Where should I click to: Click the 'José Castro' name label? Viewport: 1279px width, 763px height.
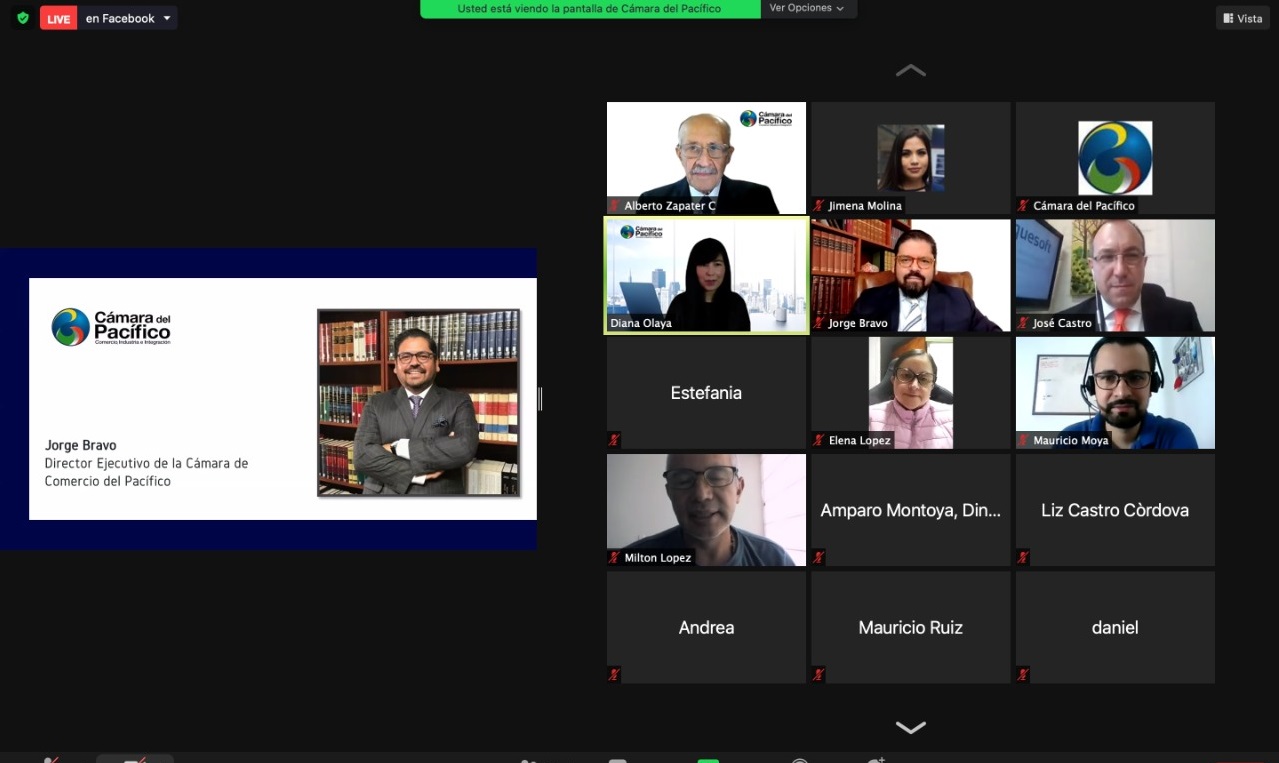coord(1062,323)
